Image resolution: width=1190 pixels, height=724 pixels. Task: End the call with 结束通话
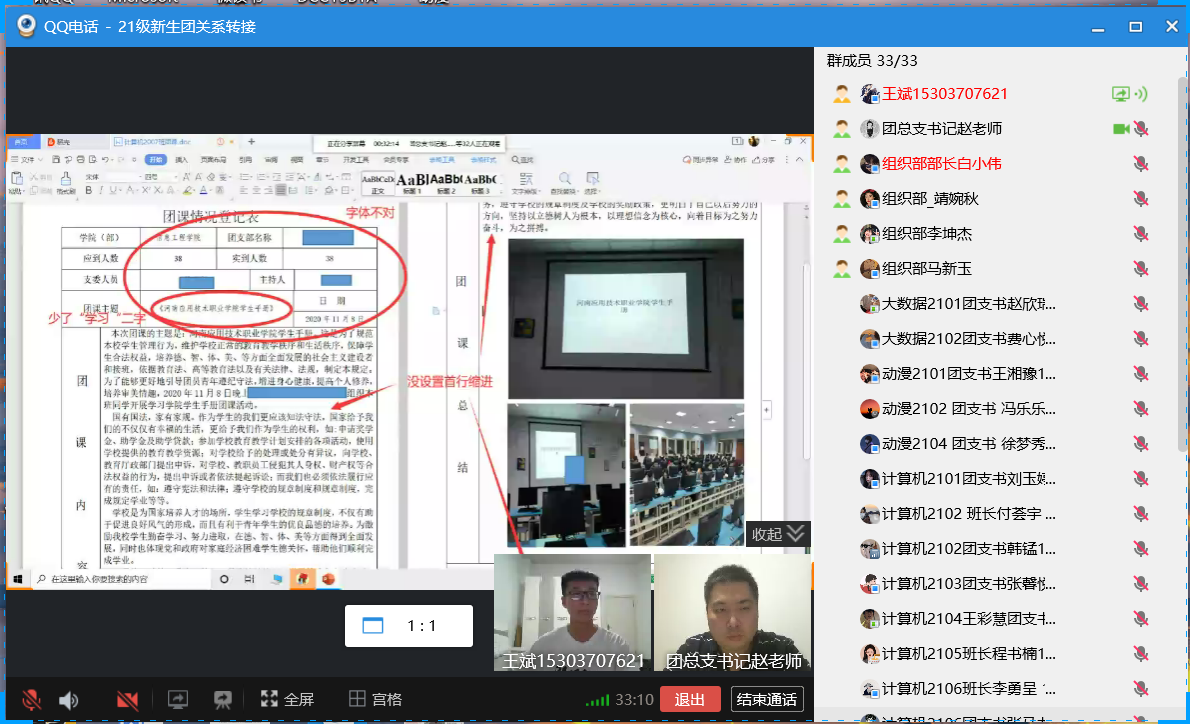(x=767, y=699)
